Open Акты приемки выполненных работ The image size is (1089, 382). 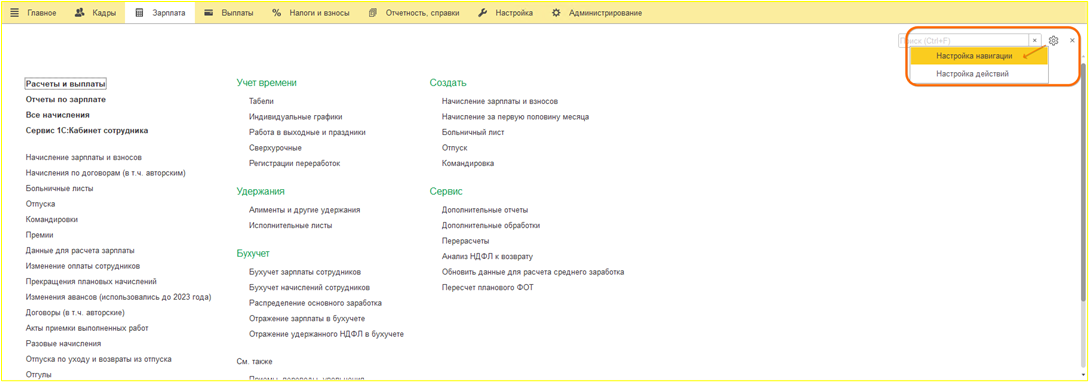87,328
